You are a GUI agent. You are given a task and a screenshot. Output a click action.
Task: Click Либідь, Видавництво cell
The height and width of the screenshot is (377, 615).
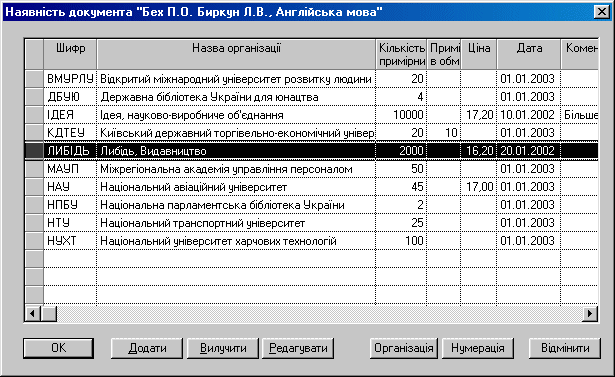coord(236,151)
